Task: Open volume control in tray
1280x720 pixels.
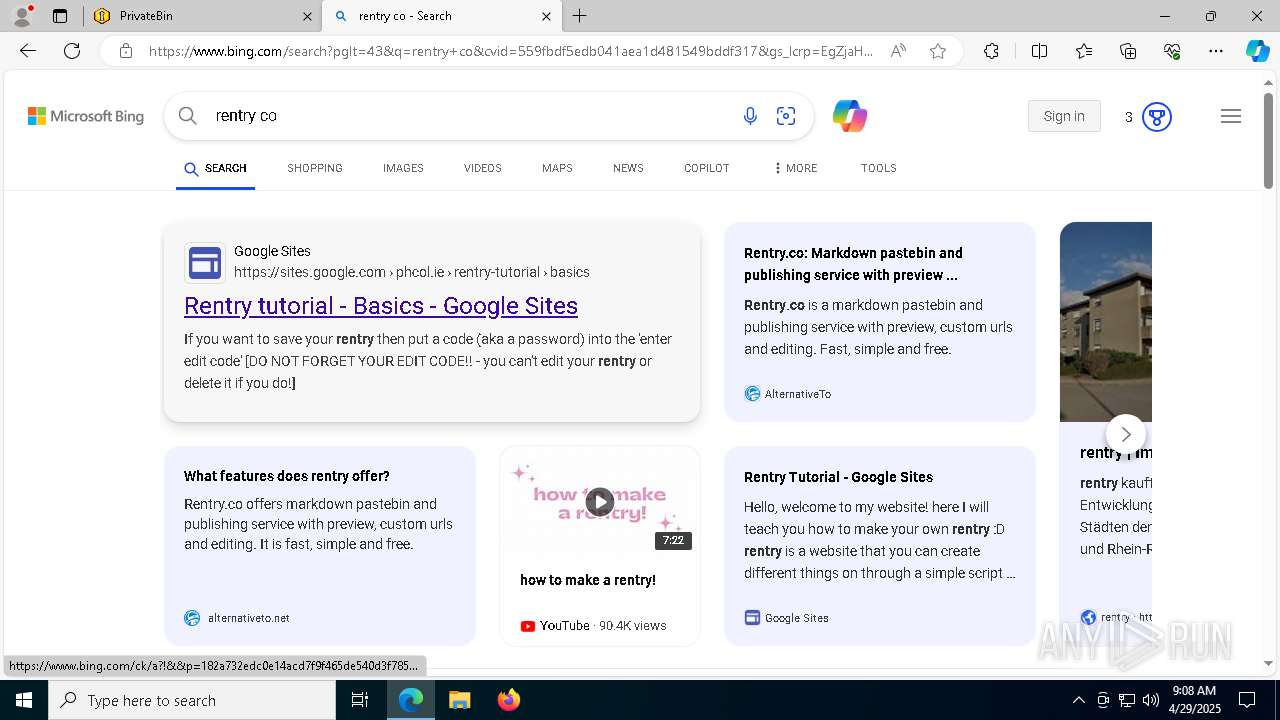Action: 1151,700
